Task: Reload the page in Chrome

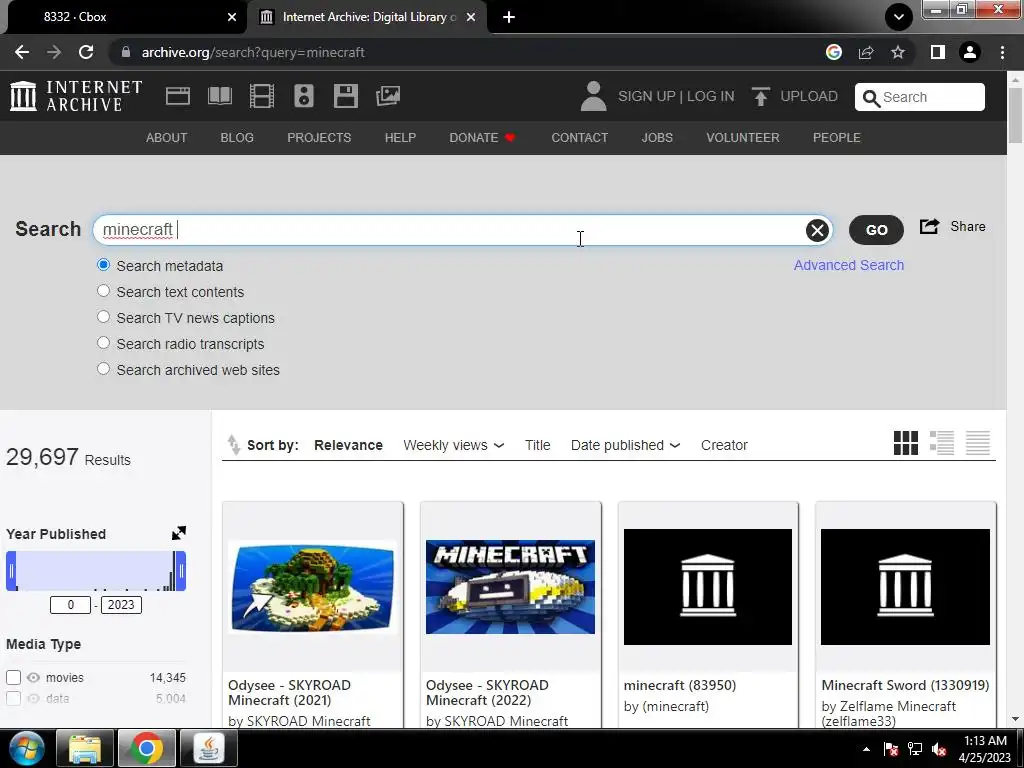Action: [x=86, y=52]
